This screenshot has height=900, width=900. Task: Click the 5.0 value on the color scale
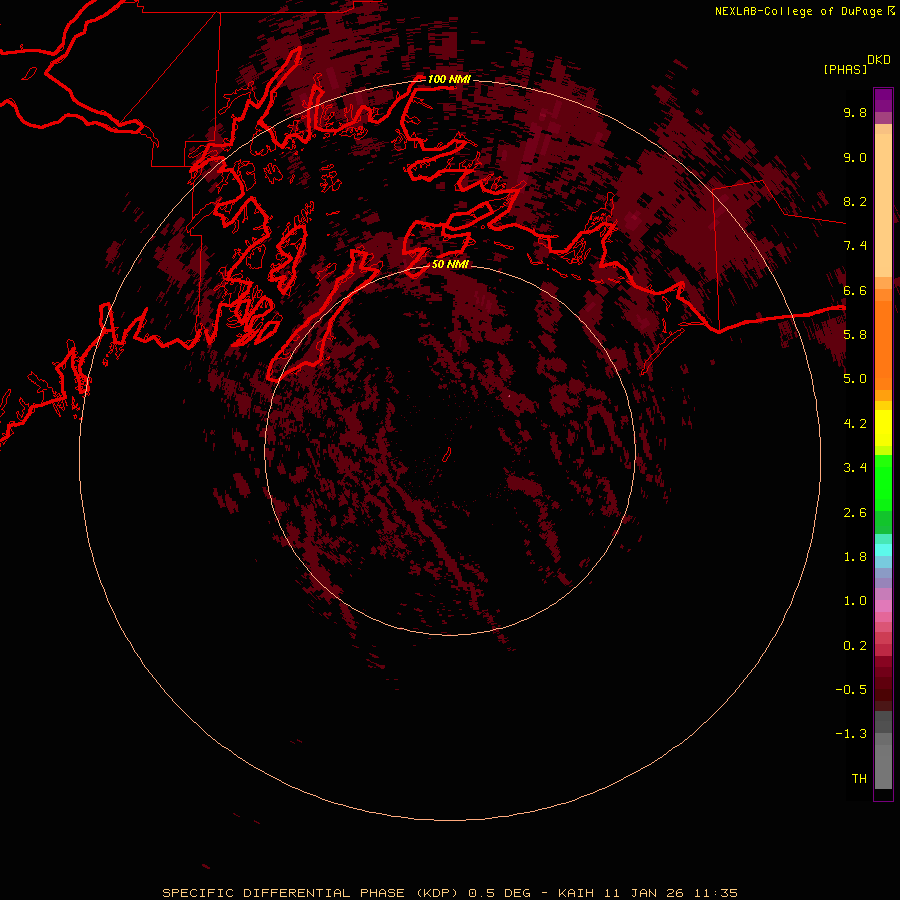[x=855, y=379]
